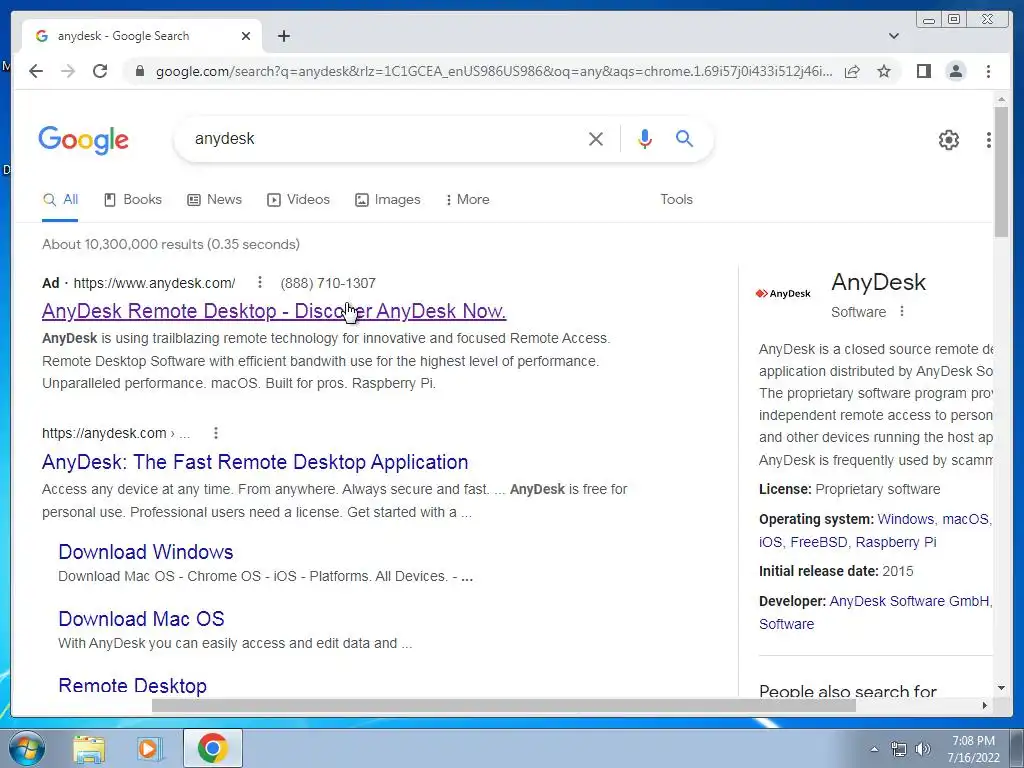Open the Windows Start menu

click(x=26, y=748)
